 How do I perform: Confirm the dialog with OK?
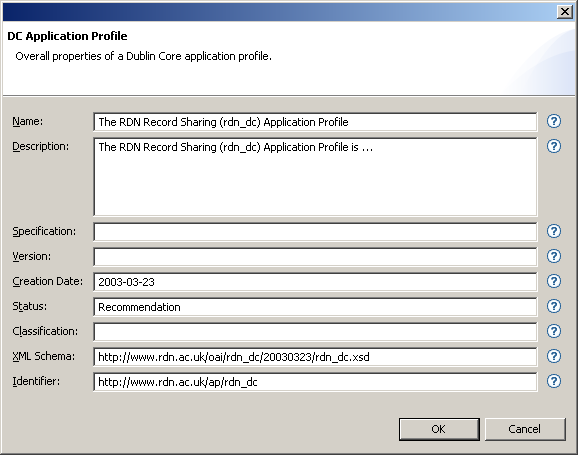439,429
